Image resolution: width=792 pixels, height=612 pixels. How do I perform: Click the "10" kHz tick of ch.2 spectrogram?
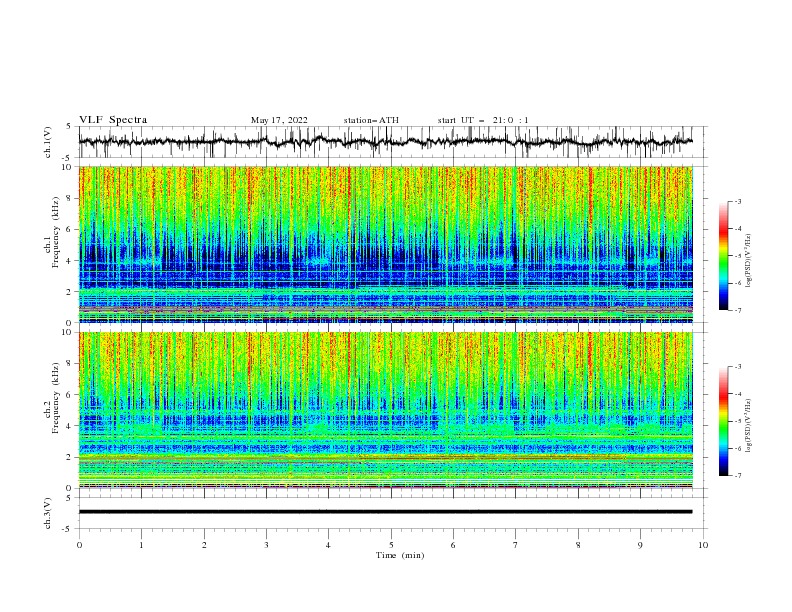pyautogui.click(x=67, y=332)
